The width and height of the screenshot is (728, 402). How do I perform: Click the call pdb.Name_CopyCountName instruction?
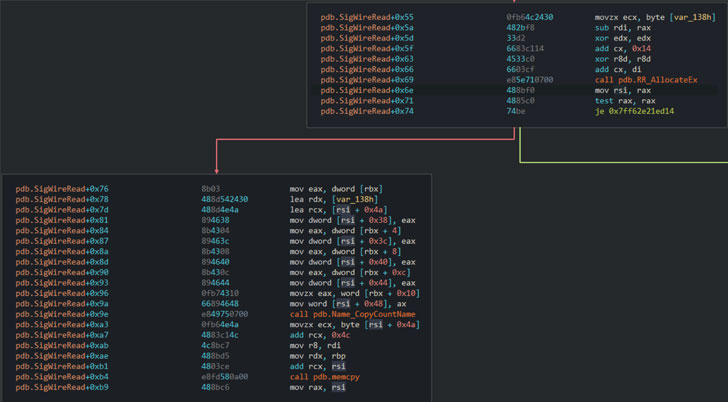tap(352, 314)
